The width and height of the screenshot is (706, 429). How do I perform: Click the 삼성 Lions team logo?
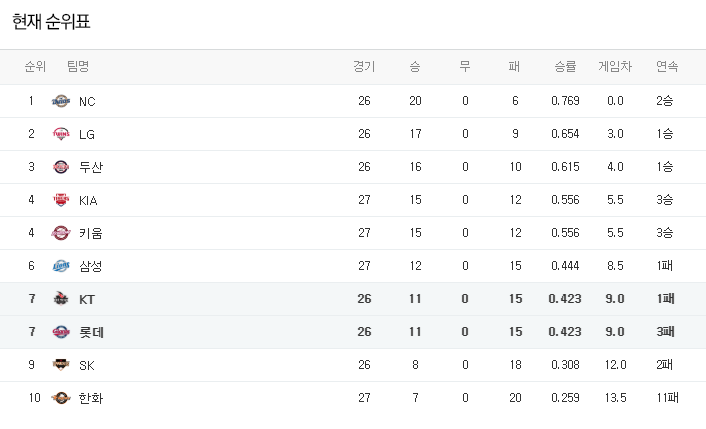coord(61,266)
